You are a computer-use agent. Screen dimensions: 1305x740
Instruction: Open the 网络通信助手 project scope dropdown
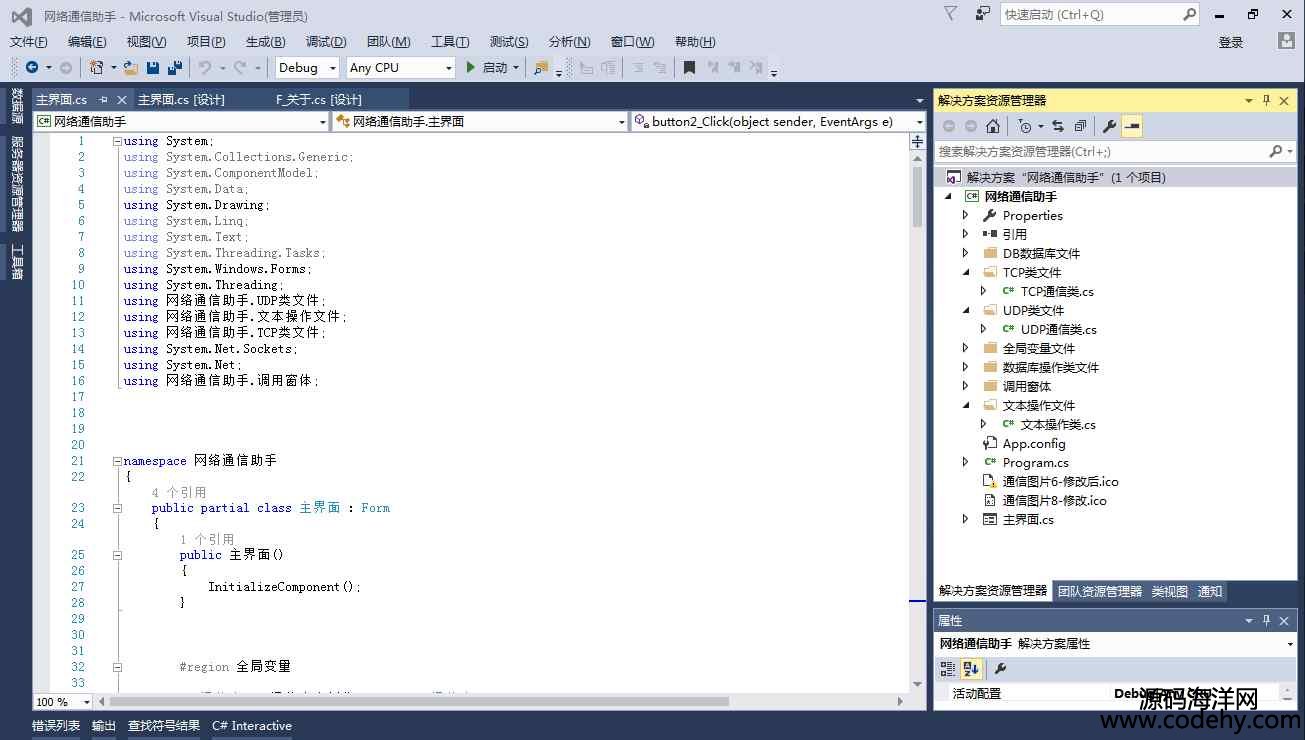tap(181, 121)
